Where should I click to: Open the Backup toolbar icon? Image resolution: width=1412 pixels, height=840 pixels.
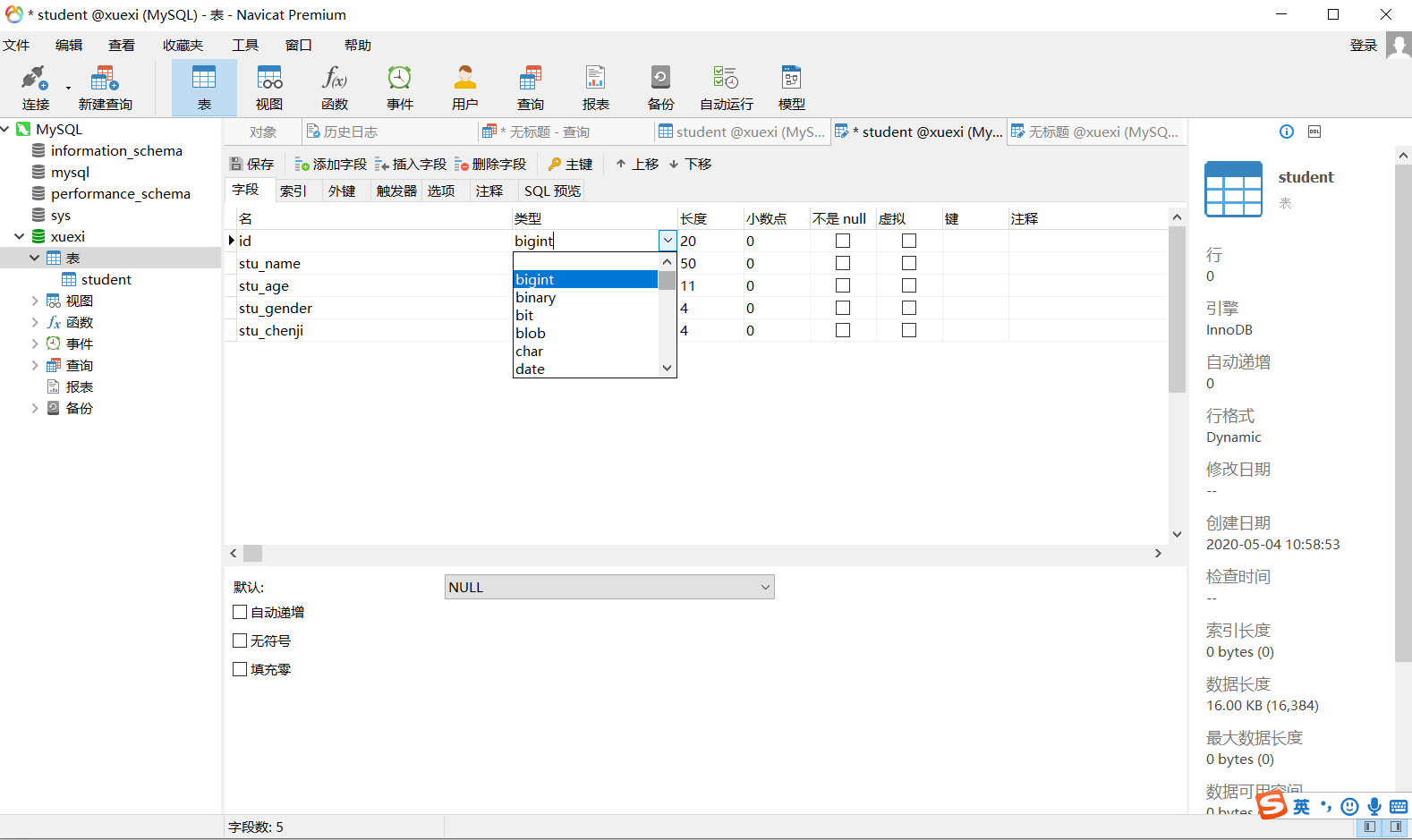point(661,88)
